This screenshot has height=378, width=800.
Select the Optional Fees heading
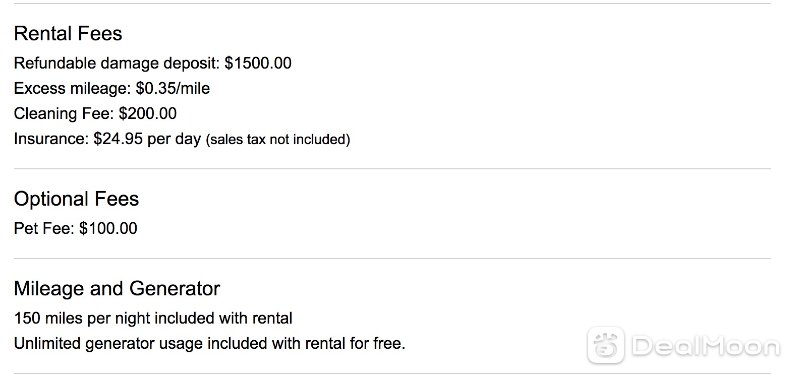(76, 199)
